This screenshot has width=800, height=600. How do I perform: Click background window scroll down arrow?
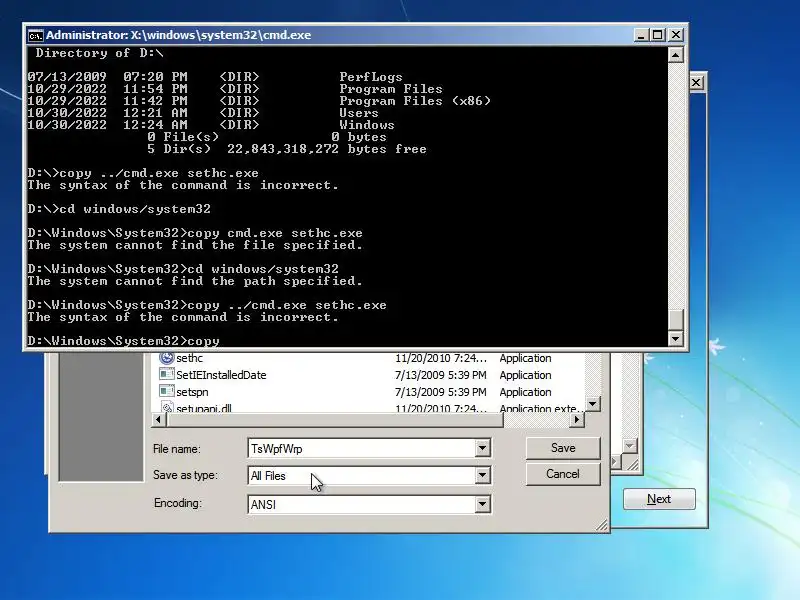pos(630,446)
